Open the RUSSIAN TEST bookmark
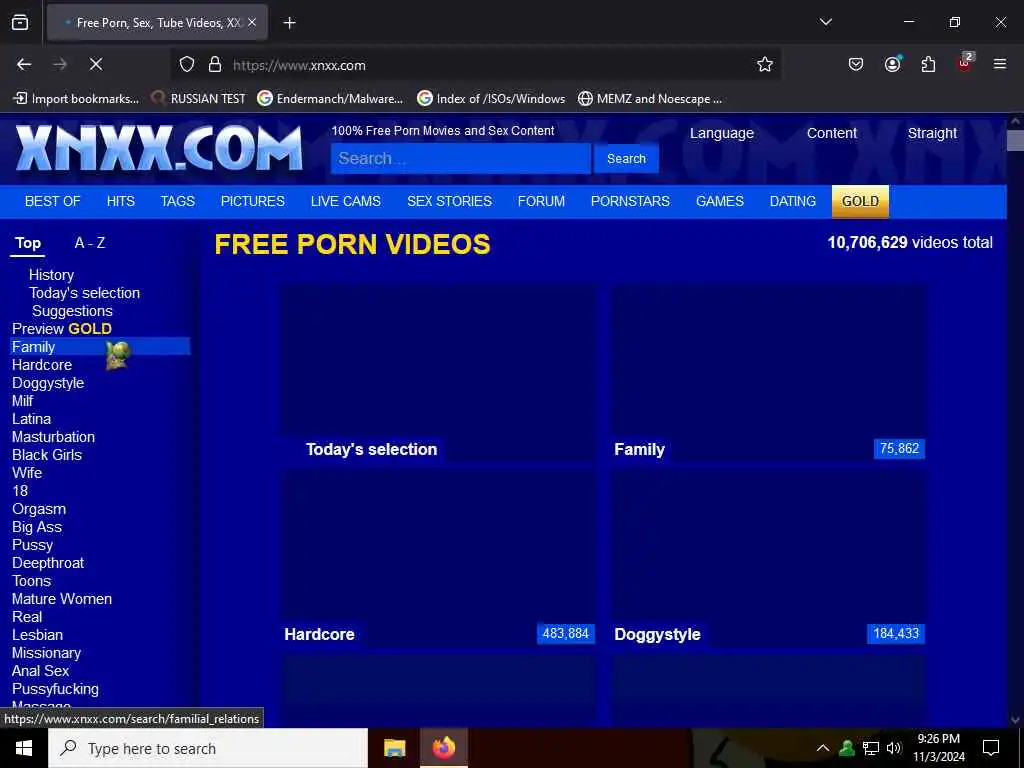Image resolution: width=1024 pixels, height=768 pixels. click(199, 99)
